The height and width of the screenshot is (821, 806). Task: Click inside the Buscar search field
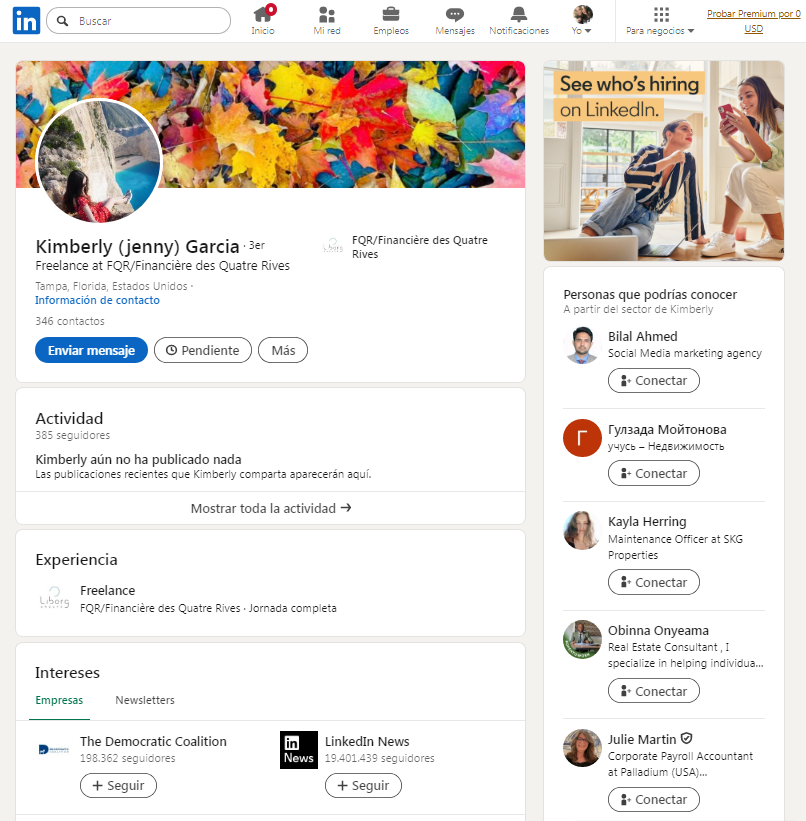(x=138, y=21)
